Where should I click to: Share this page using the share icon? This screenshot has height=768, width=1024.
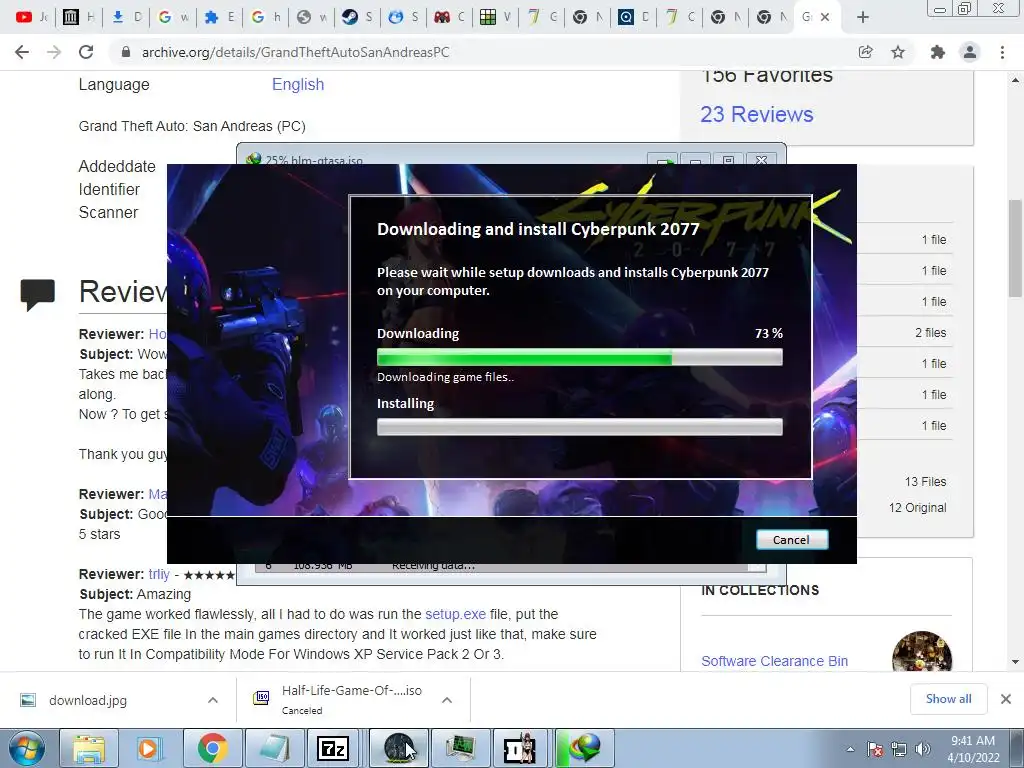click(x=866, y=52)
